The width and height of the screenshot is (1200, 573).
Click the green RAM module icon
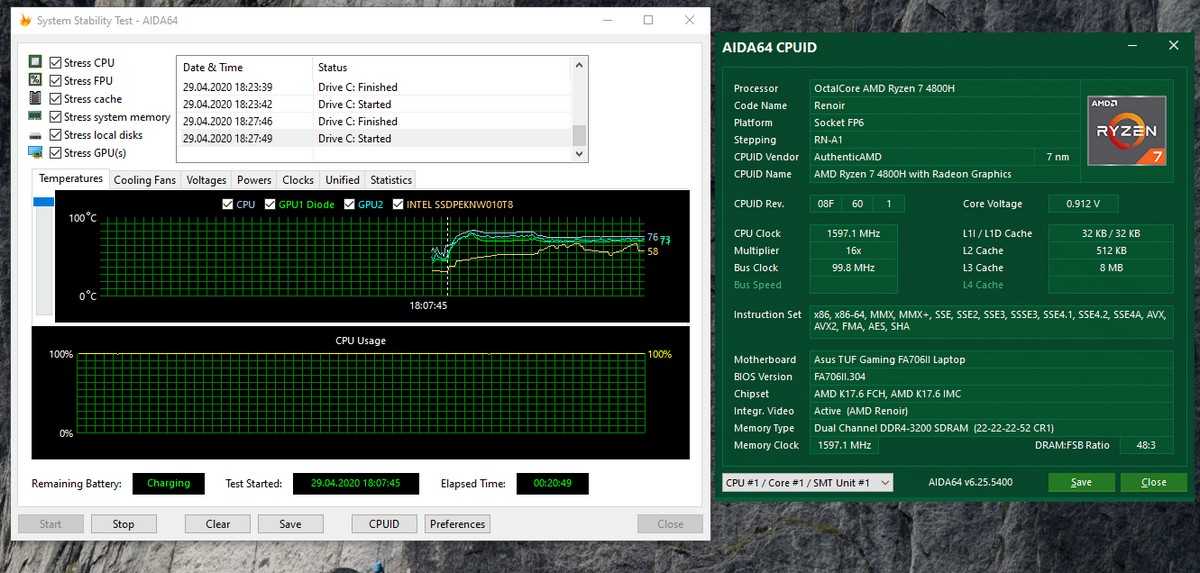pyautogui.click(x=35, y=117)
